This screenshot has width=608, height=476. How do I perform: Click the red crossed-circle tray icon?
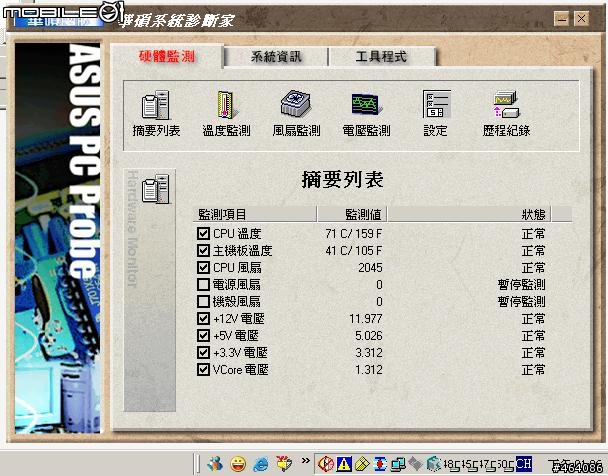pyautogui.click(x=325, y=464)
